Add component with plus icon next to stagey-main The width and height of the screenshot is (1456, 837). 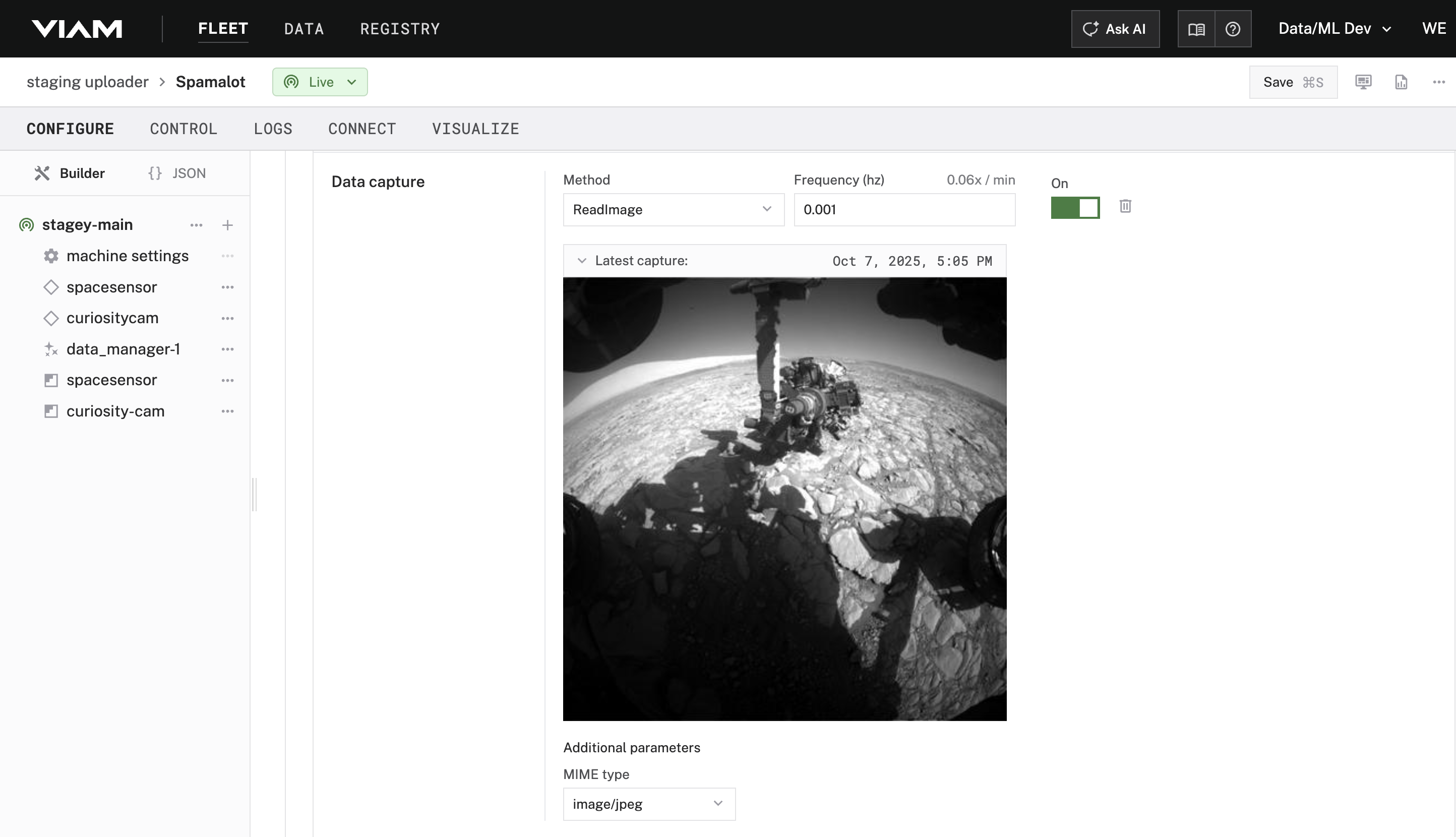(227, 225)
